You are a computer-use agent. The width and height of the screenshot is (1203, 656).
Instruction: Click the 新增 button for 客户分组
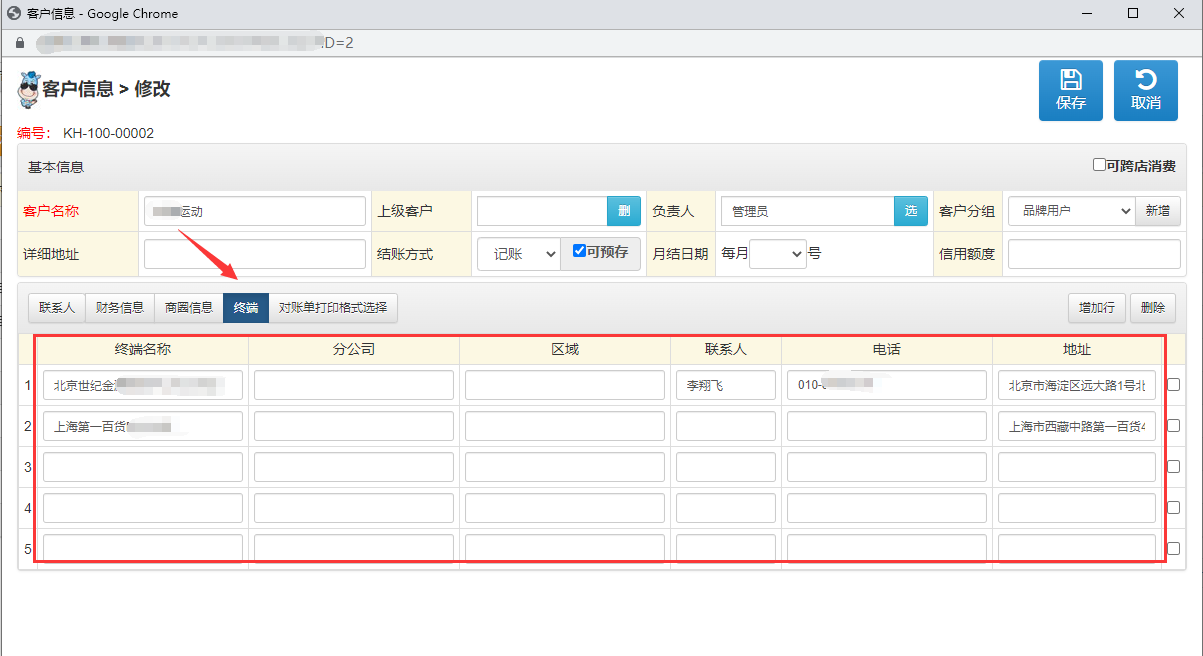click(x=1158, y=211)
